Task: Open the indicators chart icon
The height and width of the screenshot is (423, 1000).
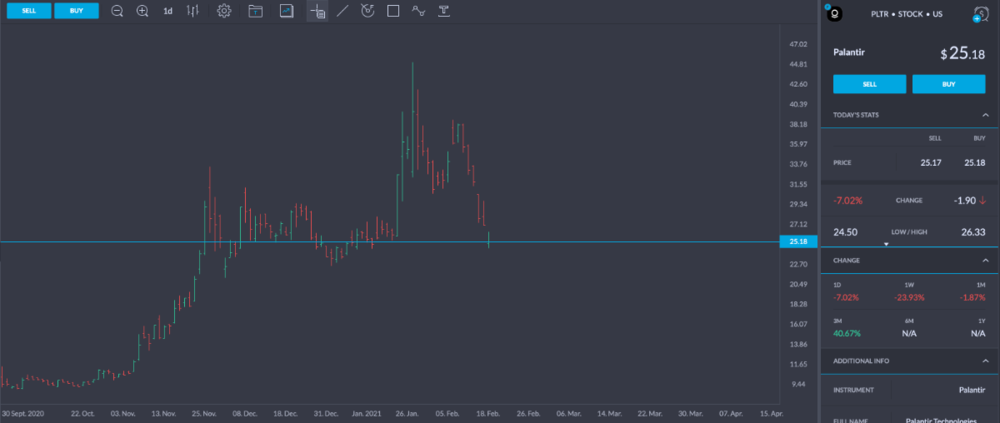Action: pos(286,11)
